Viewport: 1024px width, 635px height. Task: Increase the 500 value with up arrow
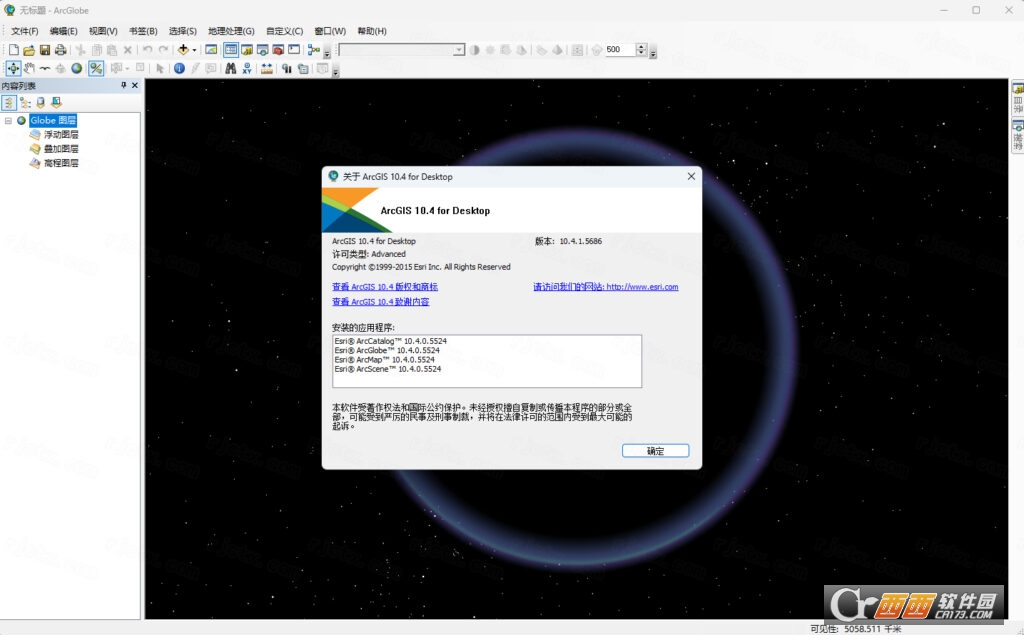(641, 46)
